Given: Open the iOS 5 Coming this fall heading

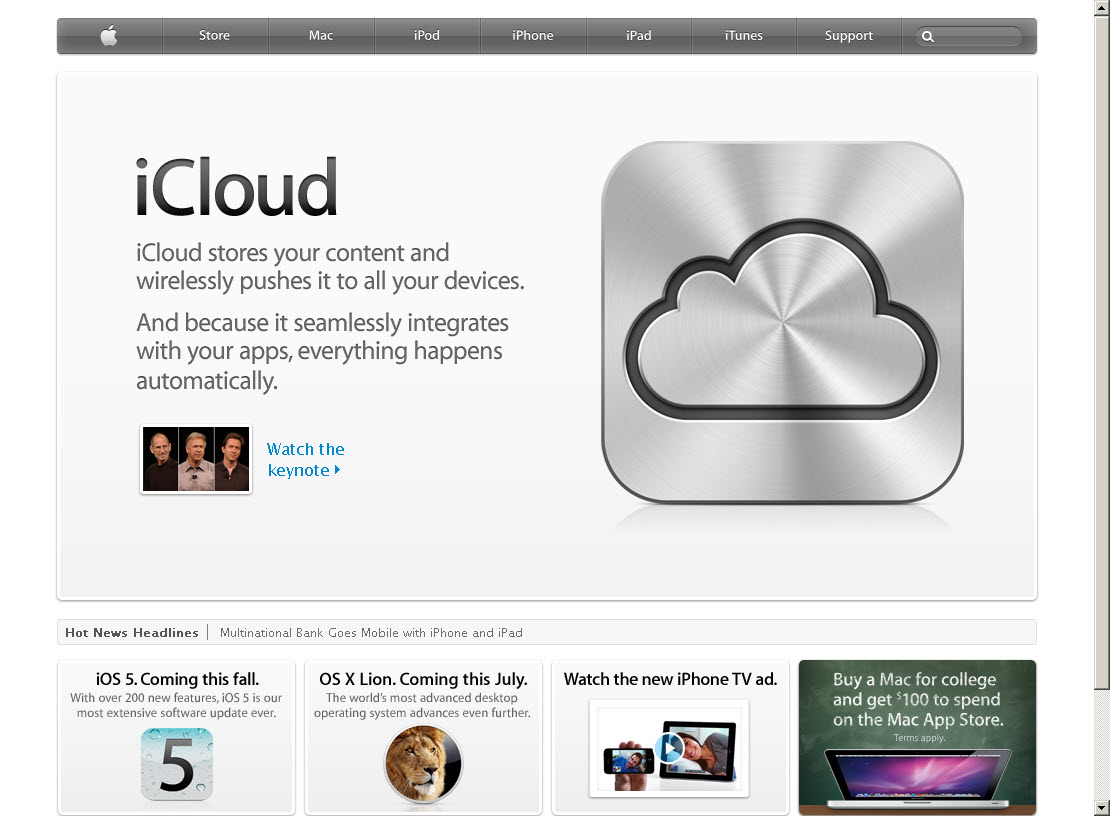Looking at the screenshot, I should (x=177, y=679).
